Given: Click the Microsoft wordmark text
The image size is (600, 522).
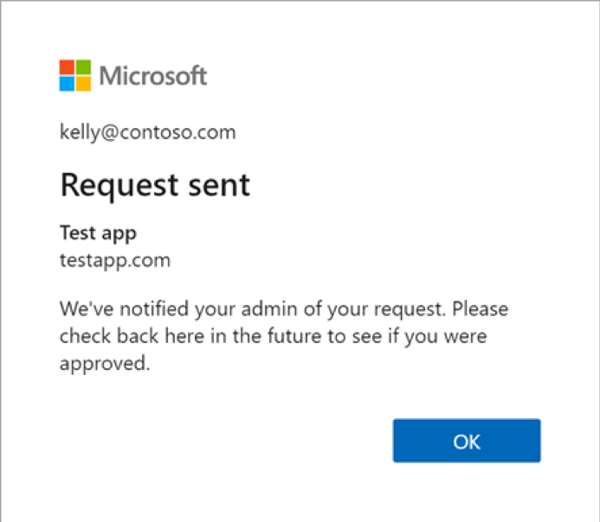Looking at the screenshot, I should (153, 76).
